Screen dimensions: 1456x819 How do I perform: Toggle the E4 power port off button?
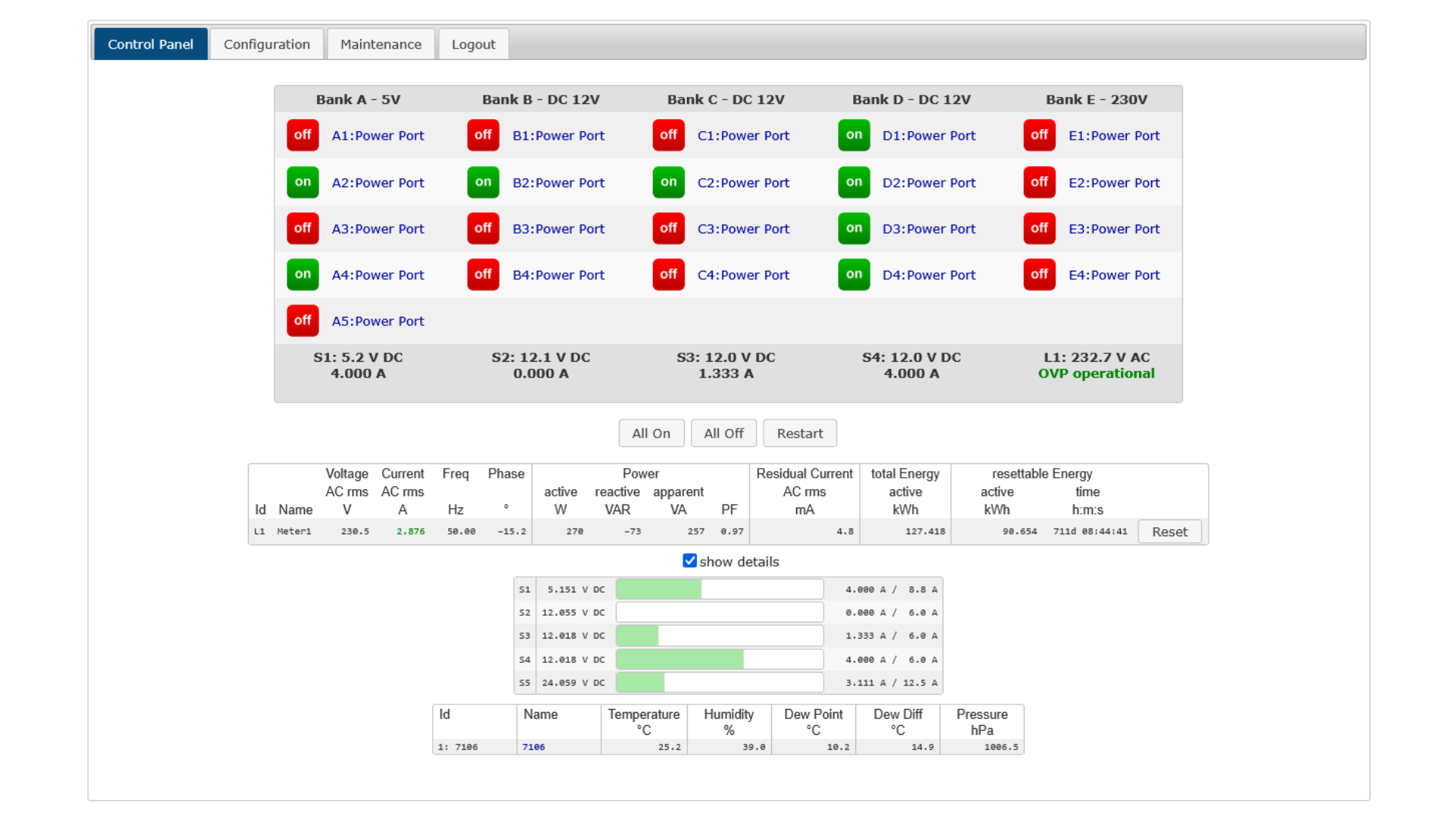(1039, 275)
